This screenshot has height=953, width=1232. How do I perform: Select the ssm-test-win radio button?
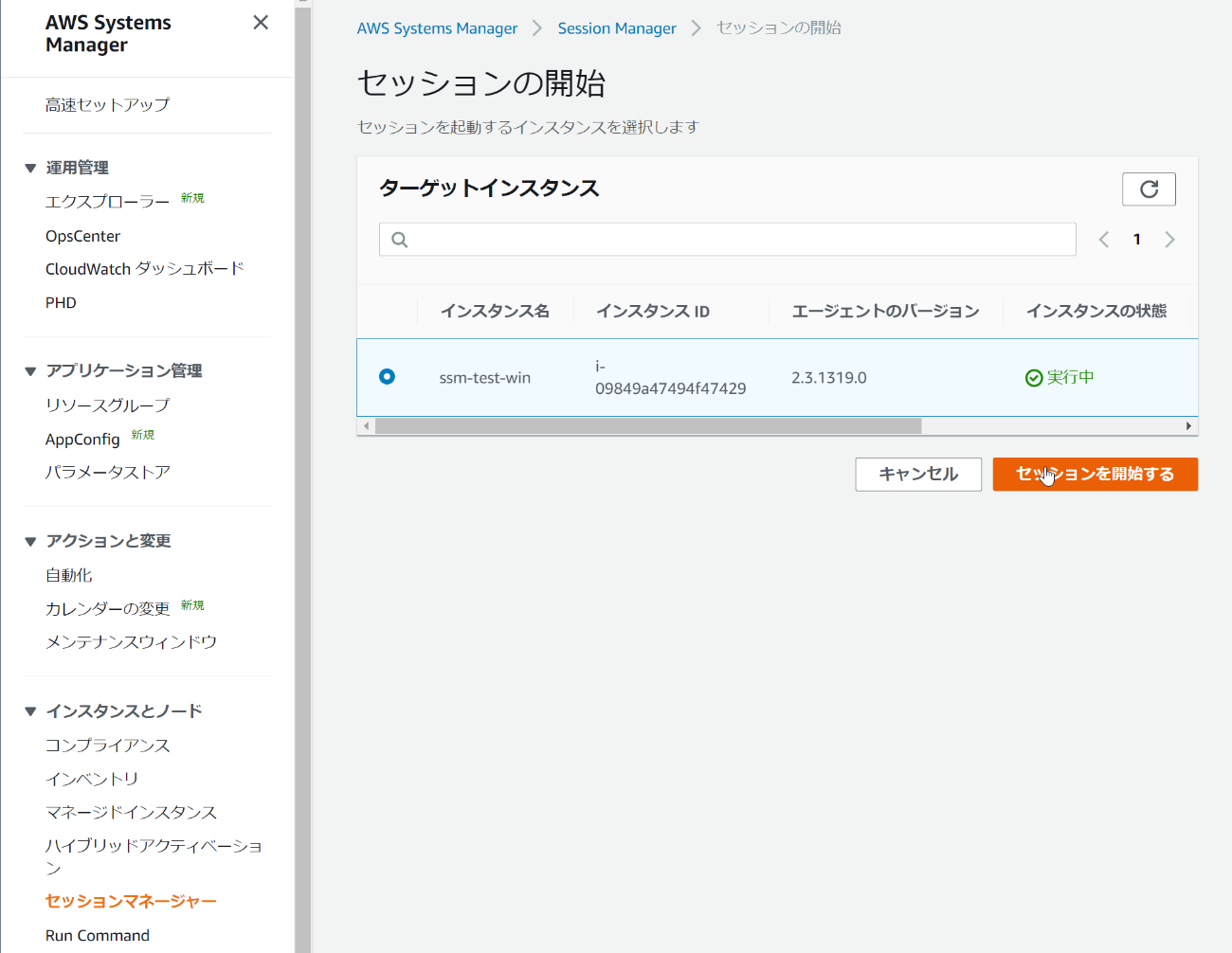[387, 376]
